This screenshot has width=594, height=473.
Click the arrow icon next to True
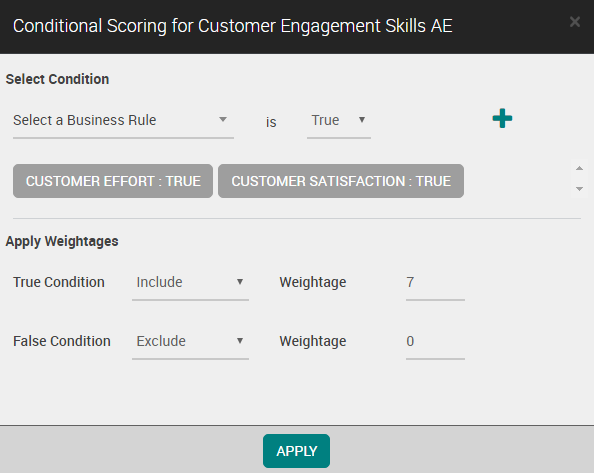(x=362, y=120)
